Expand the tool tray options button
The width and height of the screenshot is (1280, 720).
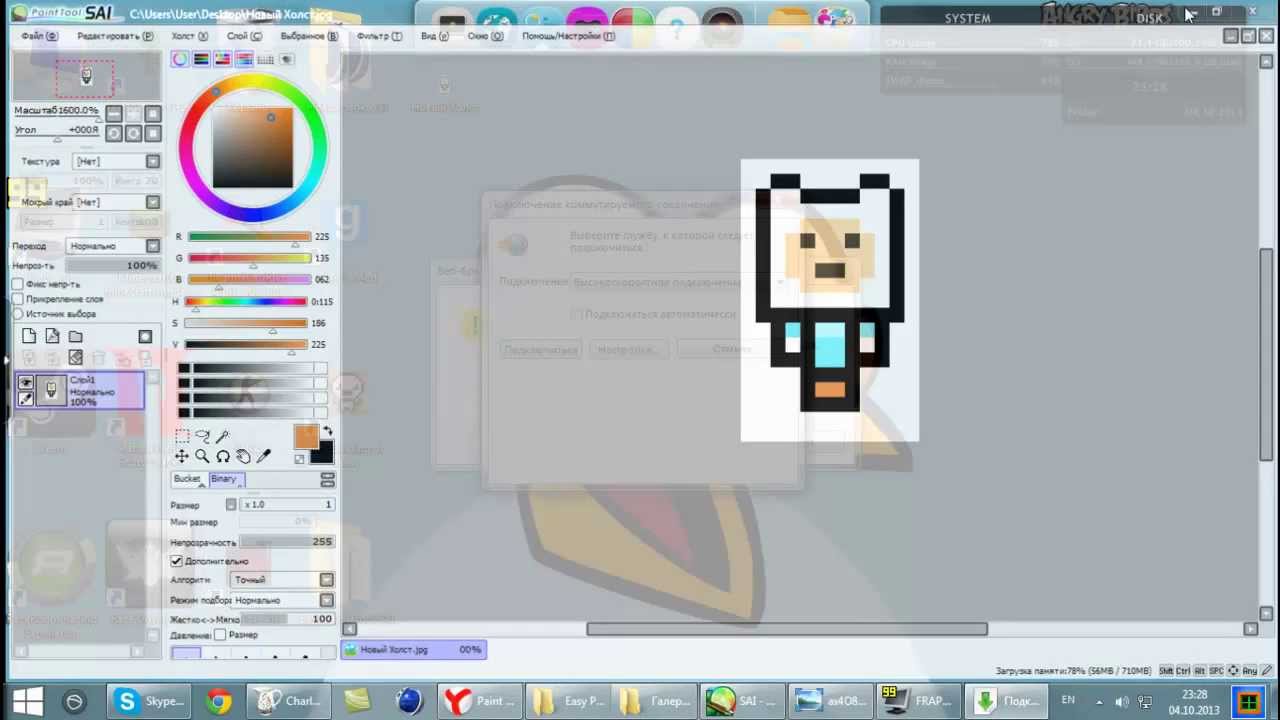[327, 481]
